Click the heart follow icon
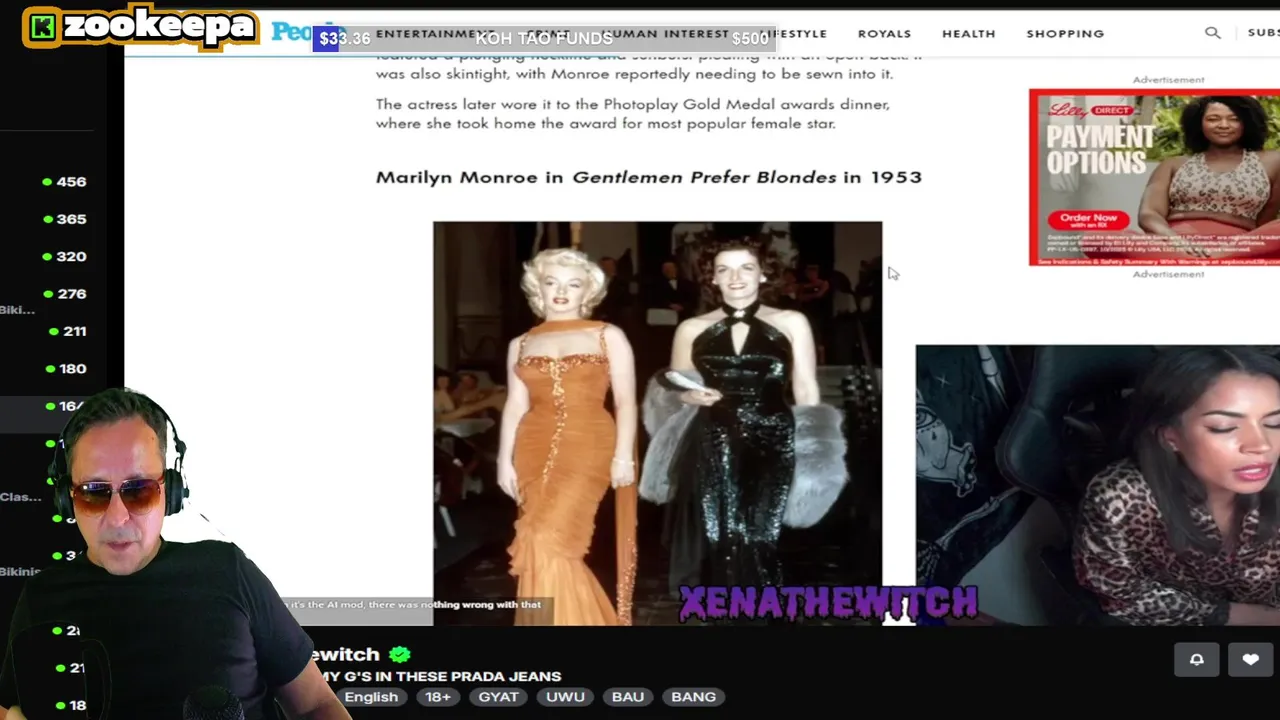 pyautogui.click(x=1250, y=659)
